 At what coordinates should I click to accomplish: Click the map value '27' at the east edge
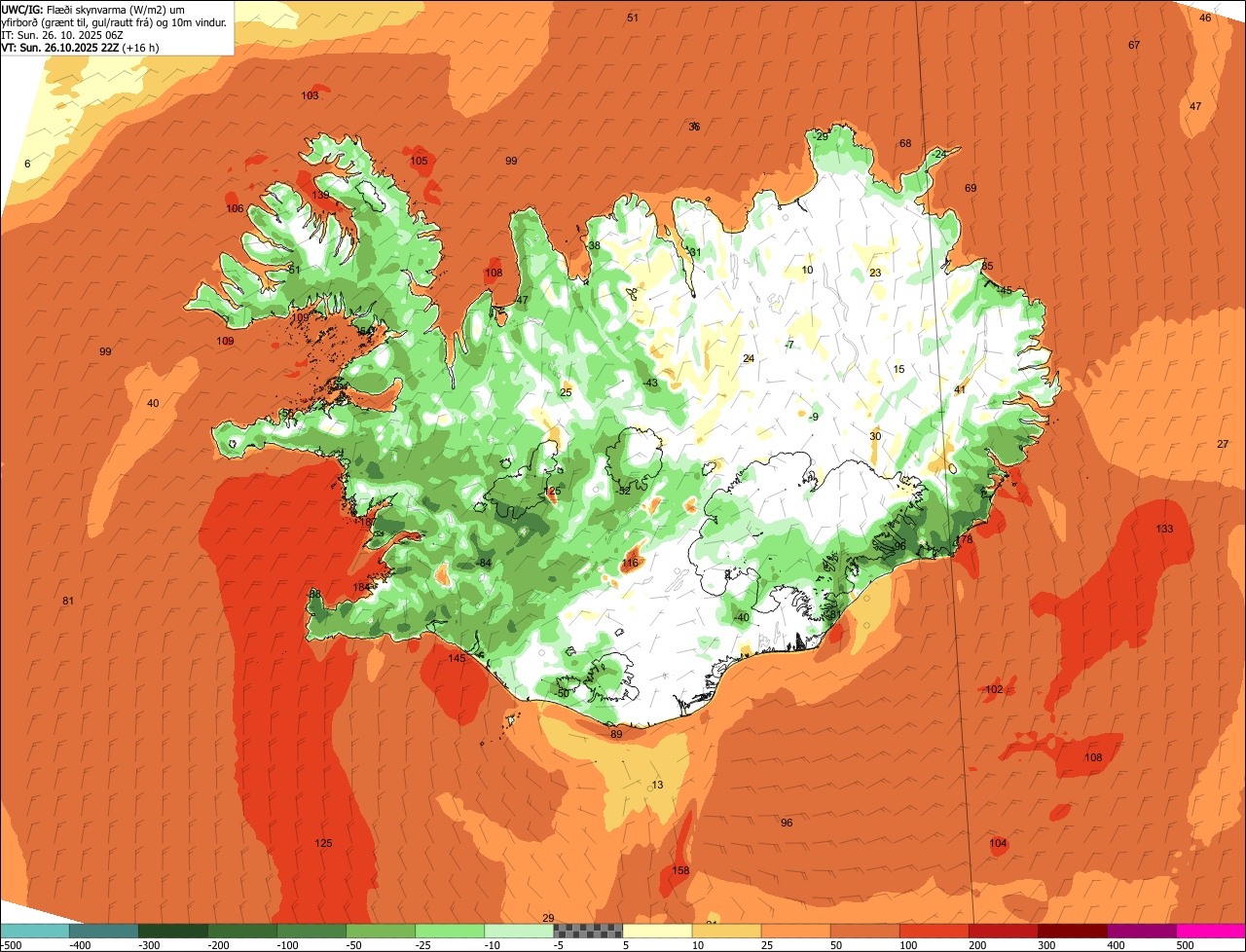pos(1223,444)
